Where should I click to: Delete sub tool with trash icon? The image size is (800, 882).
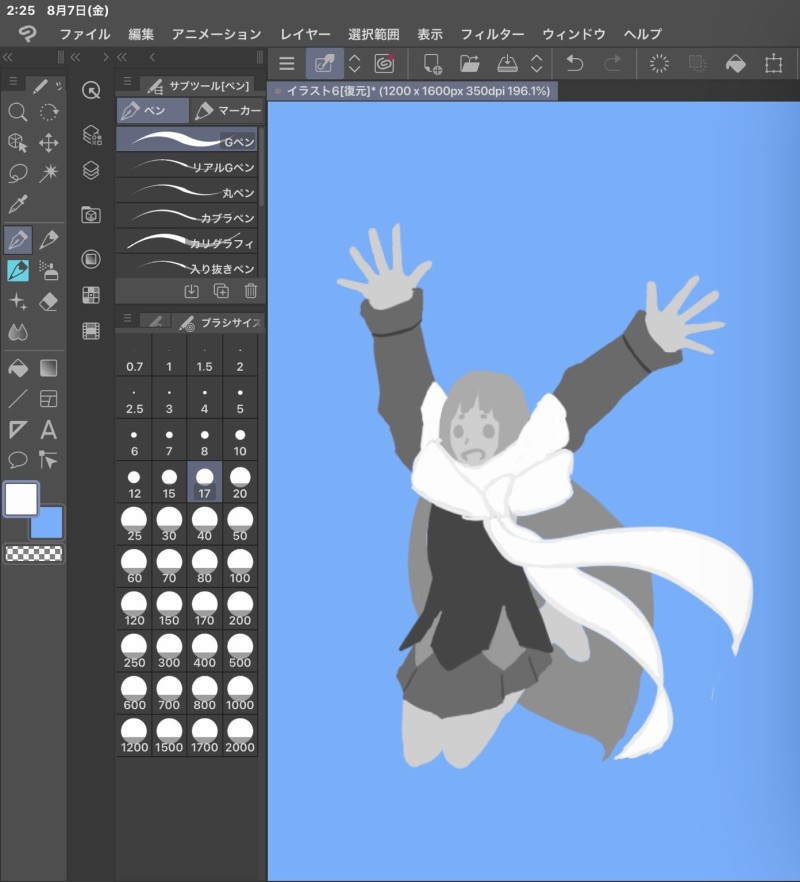(x=251, y=291)
